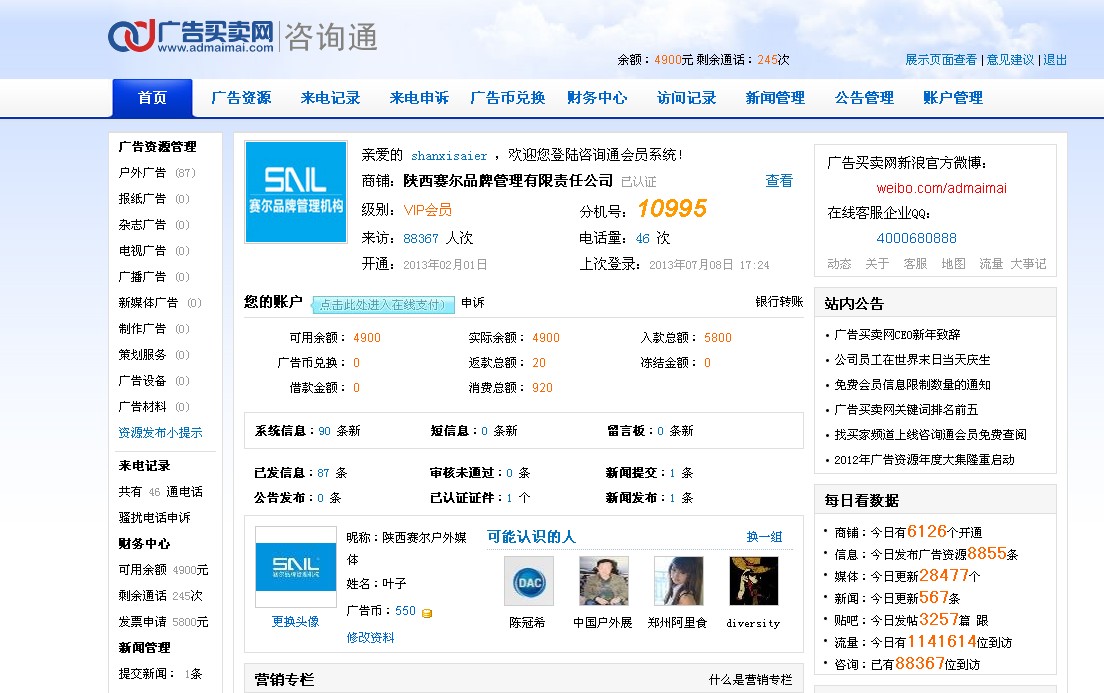The image size is (1104, 693).
Task: Click username shanxisaier
Action: click(x=449, y=156)
